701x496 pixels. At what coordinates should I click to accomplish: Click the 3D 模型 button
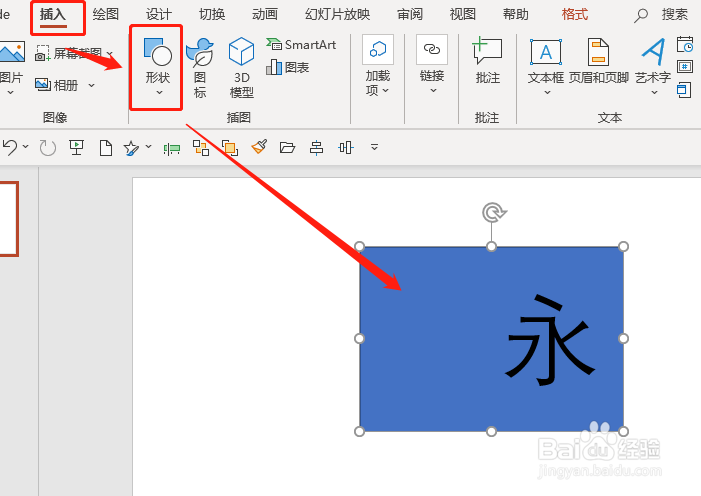(241, 68)
